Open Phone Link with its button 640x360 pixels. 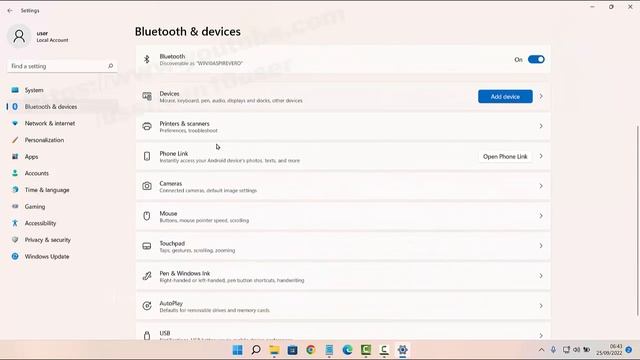[505, 156]
